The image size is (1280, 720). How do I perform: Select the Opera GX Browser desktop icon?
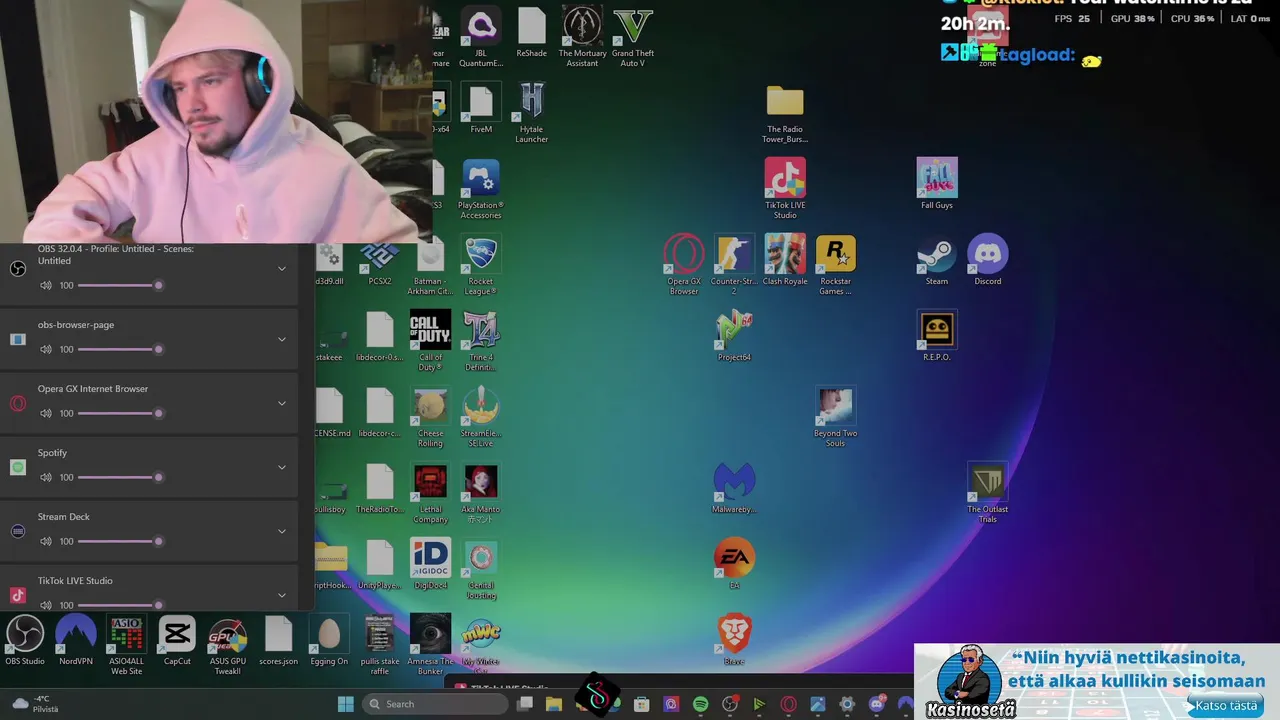[x=684, y=265]
